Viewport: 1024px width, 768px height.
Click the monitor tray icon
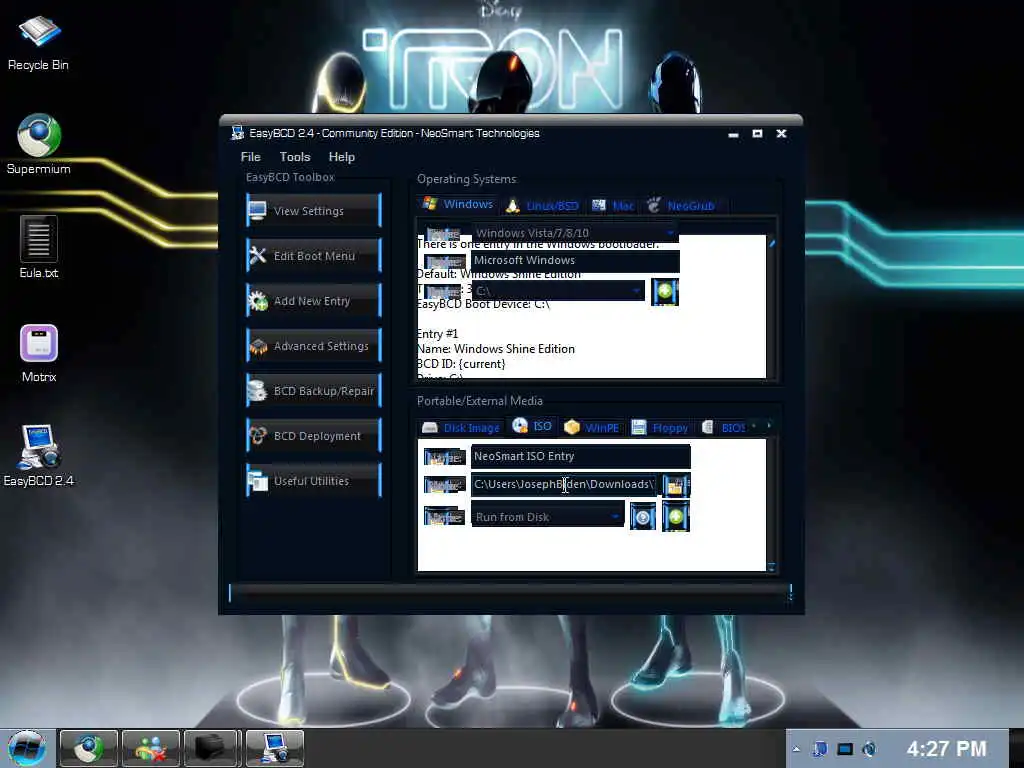point(845,749)
